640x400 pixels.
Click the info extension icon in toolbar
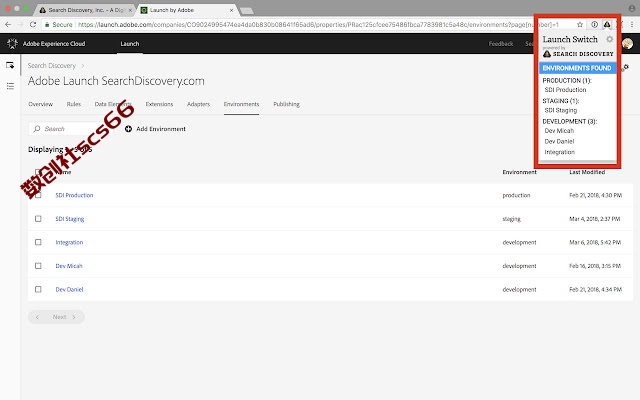pyautogui.click(x=595, y=24)
